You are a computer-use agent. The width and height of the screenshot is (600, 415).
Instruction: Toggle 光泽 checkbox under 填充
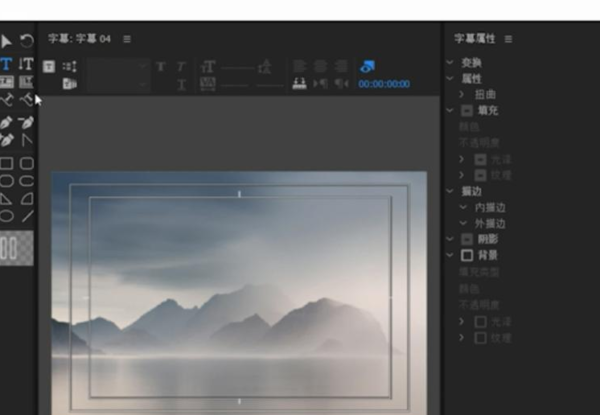480,159
